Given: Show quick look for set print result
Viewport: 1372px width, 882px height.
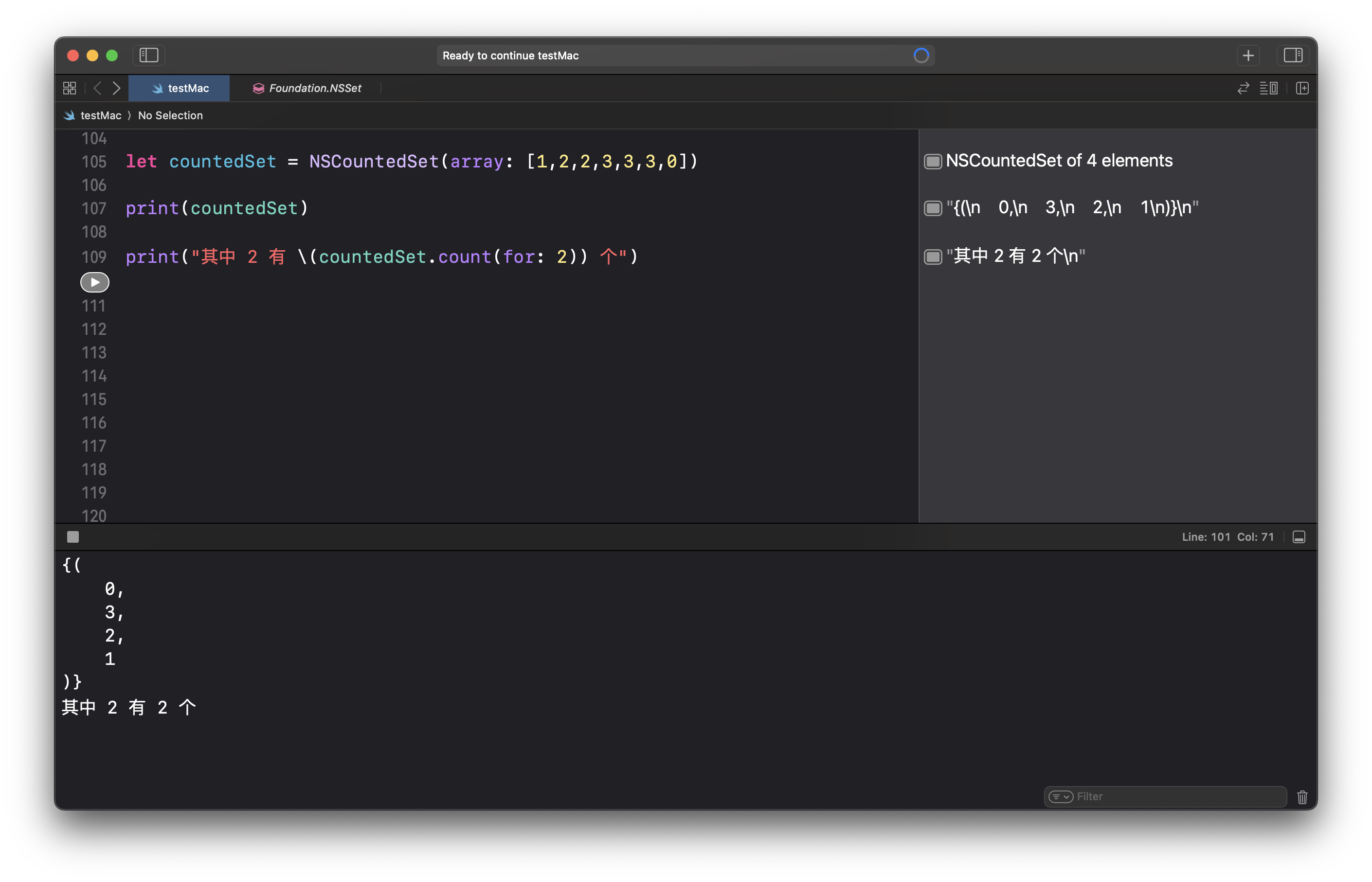Looking at the screenshot, I should 933,208.
